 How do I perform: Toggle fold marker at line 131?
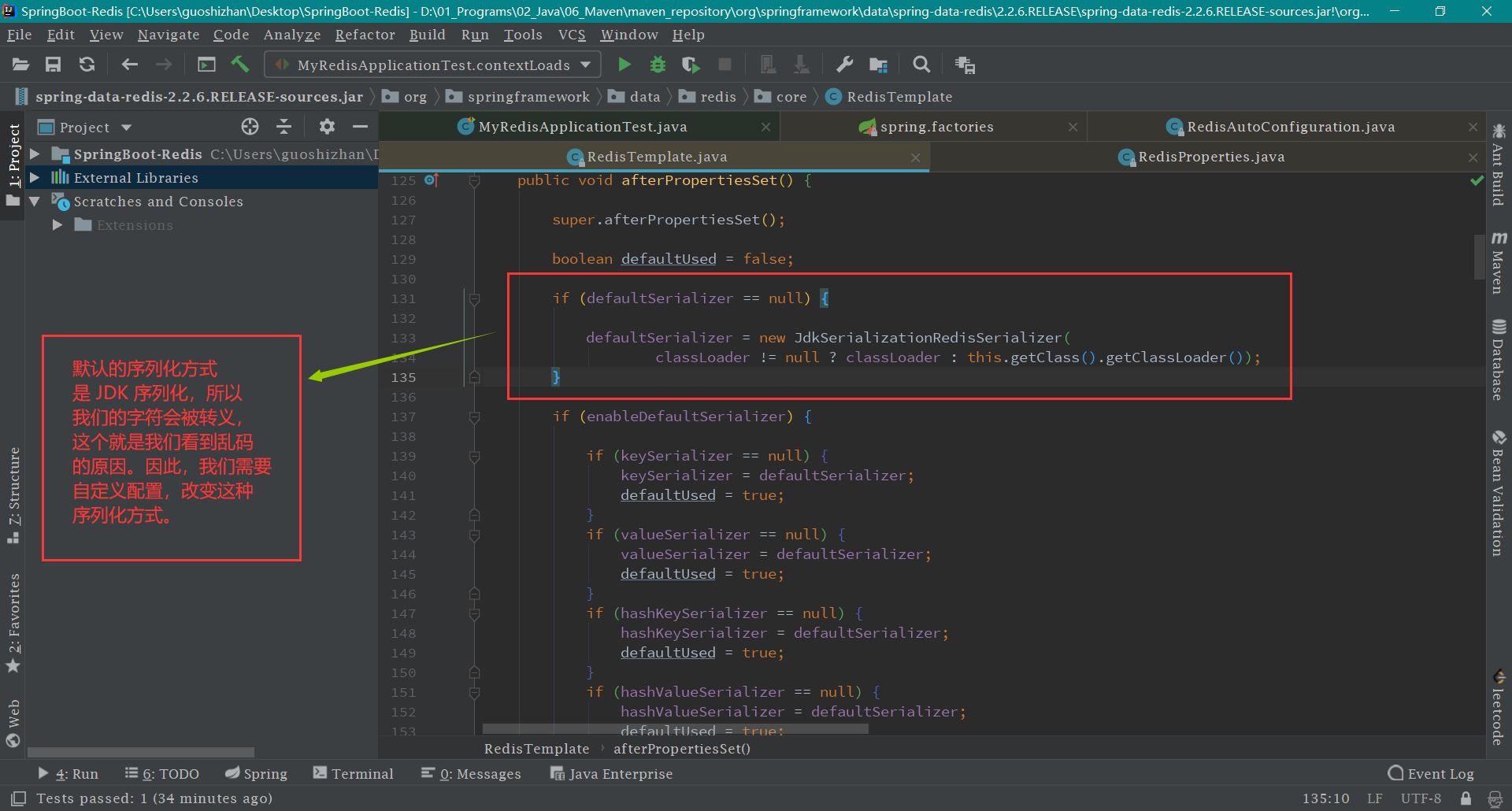(474, 299)
